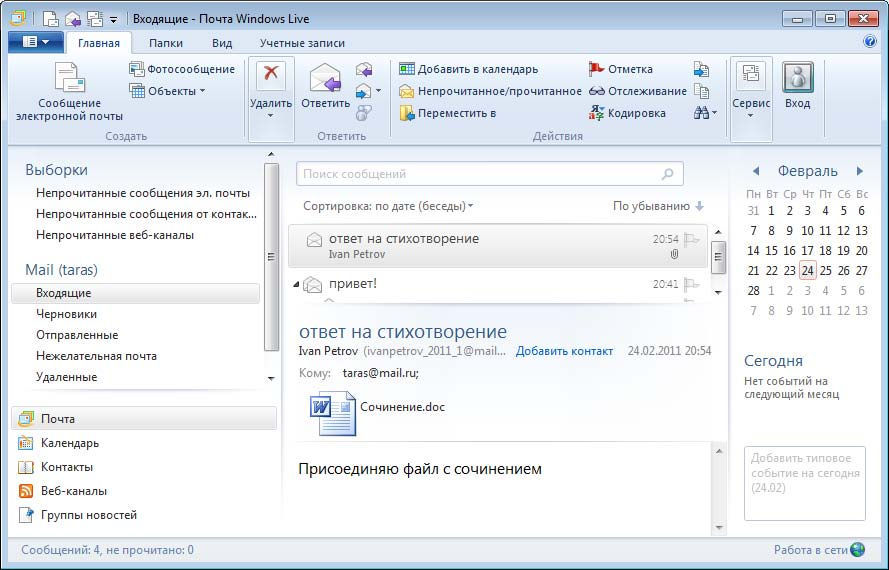Expand the Объекты dropdown
Viewport: 889px width, 570px height.
click(x=167, y=91)
